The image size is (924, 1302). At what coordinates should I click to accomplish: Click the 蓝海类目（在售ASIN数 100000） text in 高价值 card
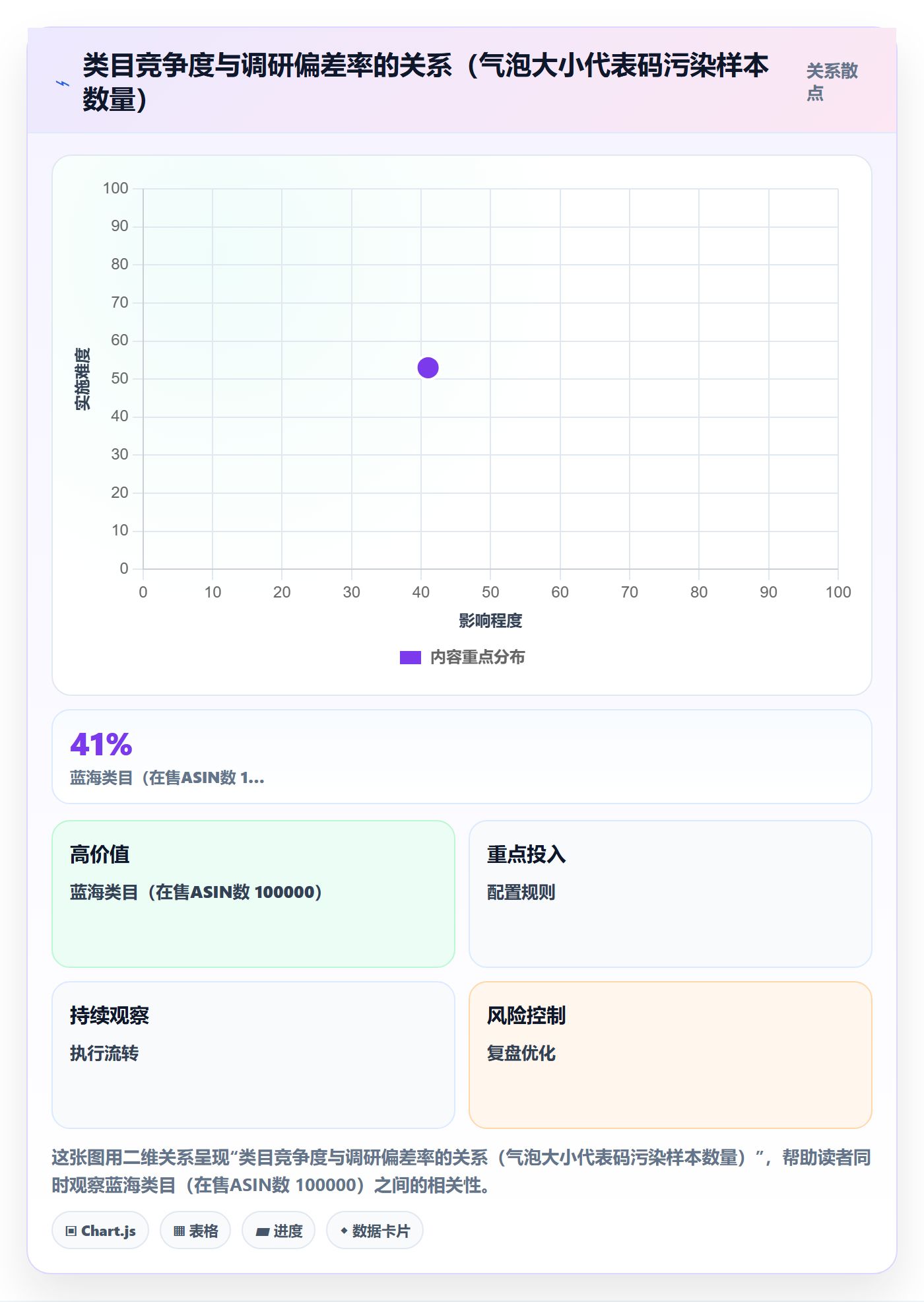tap(196, 893)
